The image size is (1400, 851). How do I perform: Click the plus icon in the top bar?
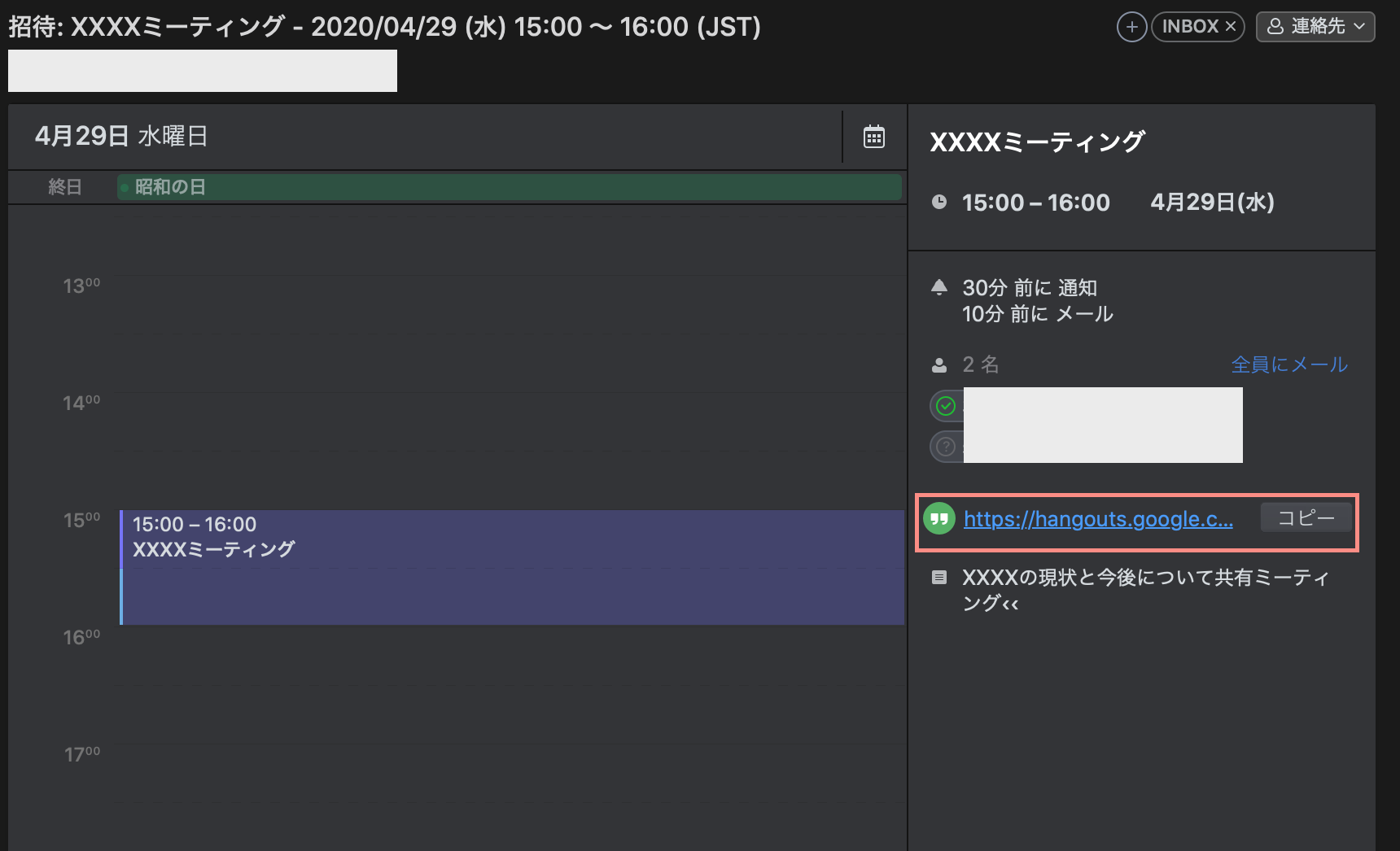pyautogui.click(x=1131, y=26)
